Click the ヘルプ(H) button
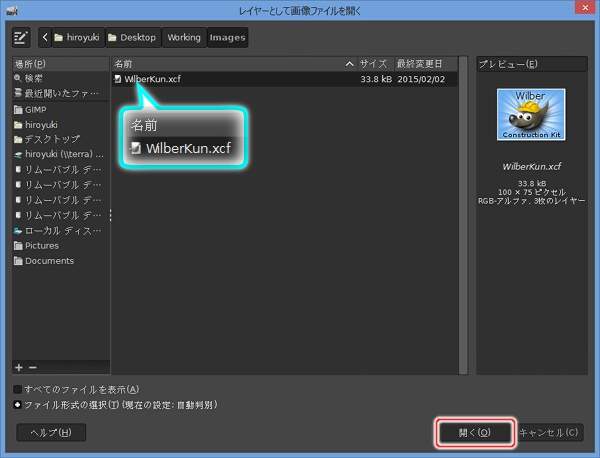Viewport: 600px width, 458px height. [x=51, y=433]
